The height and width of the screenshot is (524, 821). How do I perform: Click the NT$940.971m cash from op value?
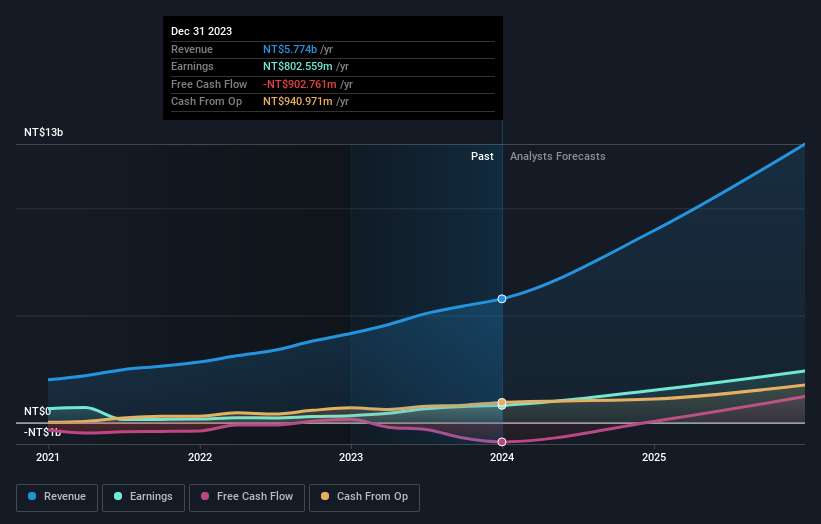click(x=297, y=102)
